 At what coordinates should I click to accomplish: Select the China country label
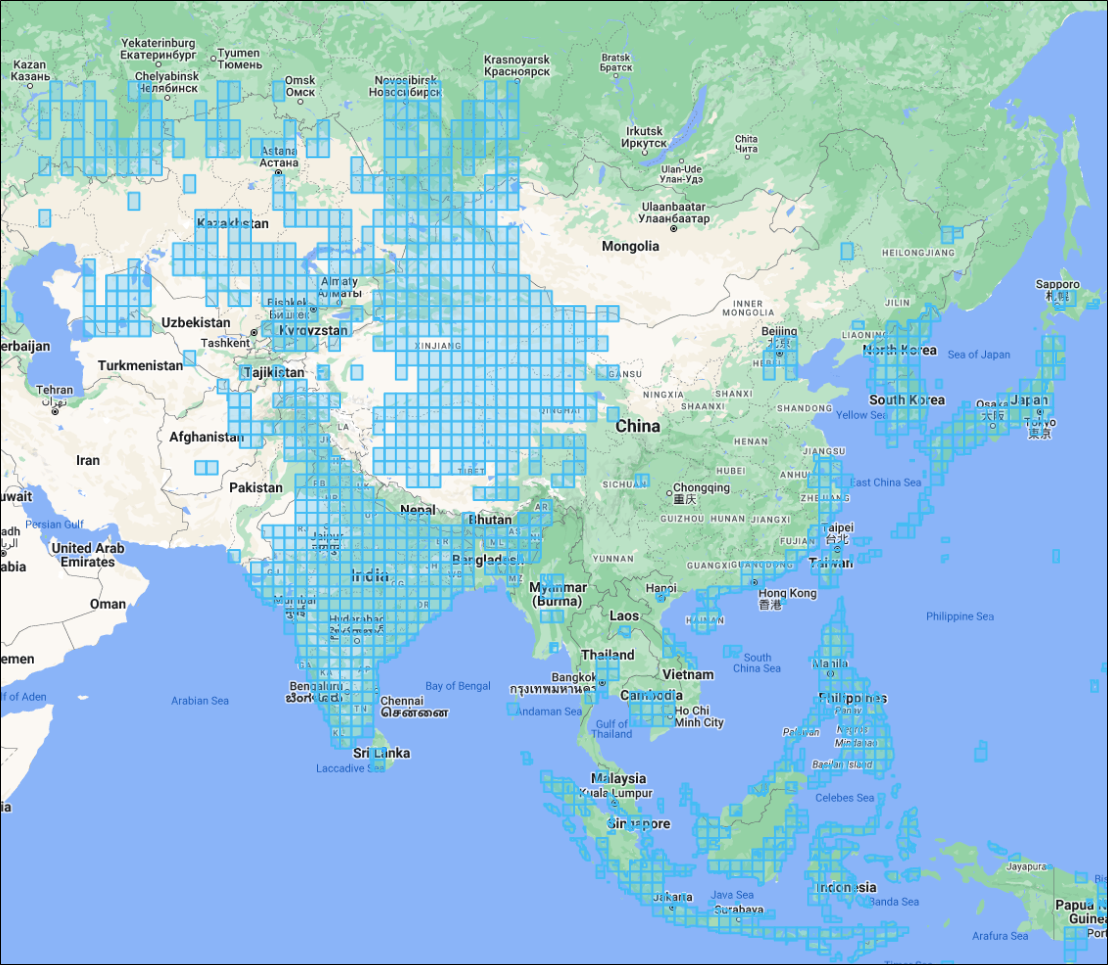tap(637, 426)
